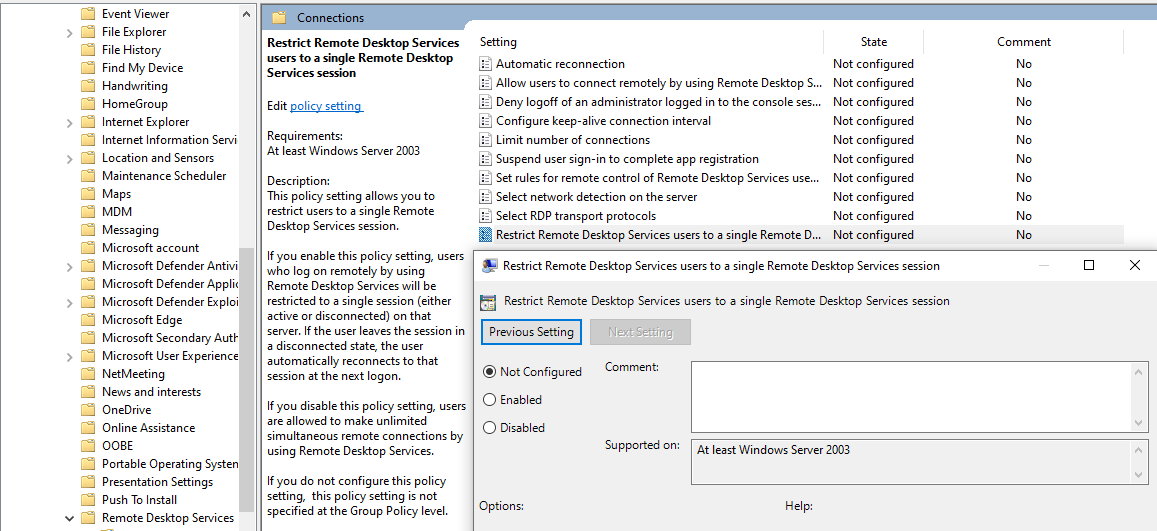Click the Previous Setting button

coord(531,332)
